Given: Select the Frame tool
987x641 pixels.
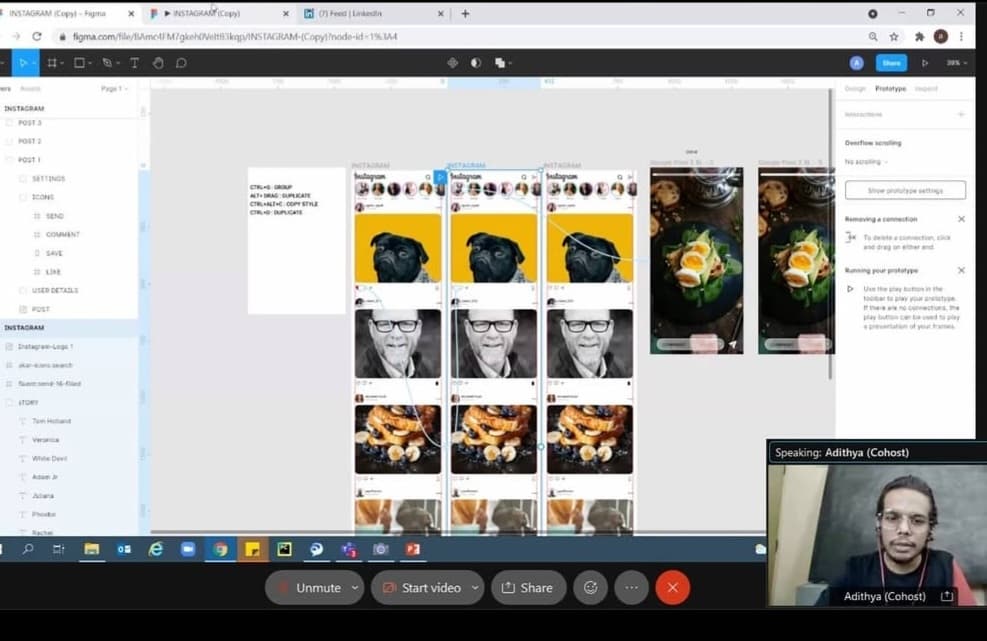Looking at the screenshot, I should tap(52, 63).
